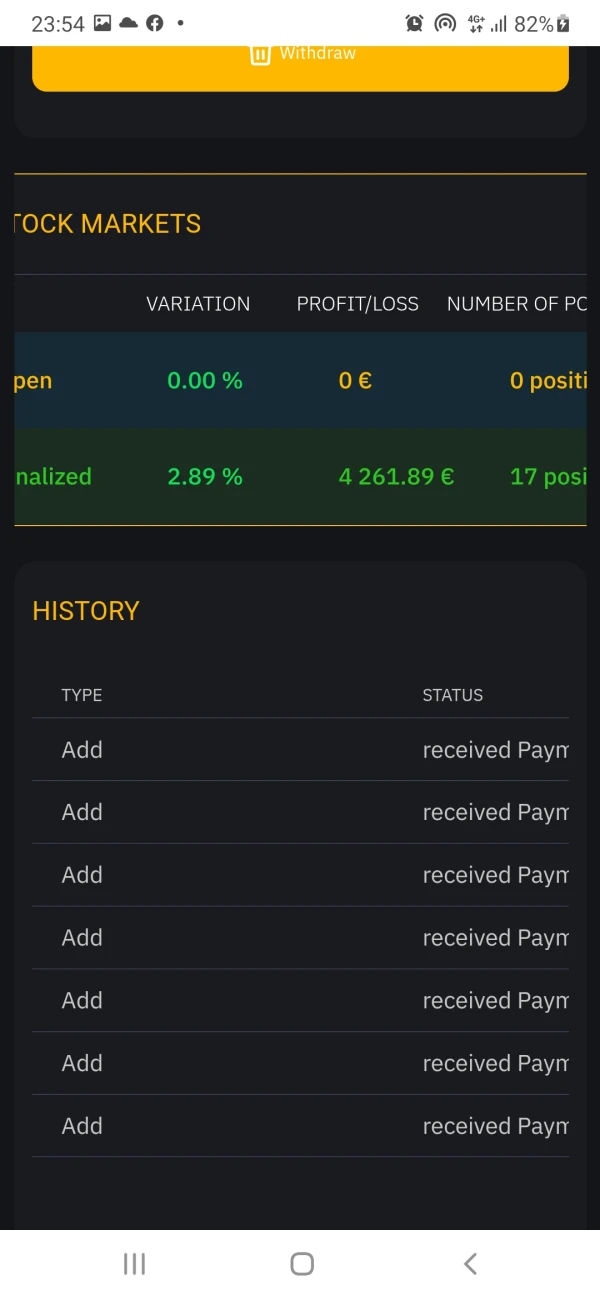This screenshot has height=1300, width=600.
Task: Tap the VARIATION column header
Action: 198,304
